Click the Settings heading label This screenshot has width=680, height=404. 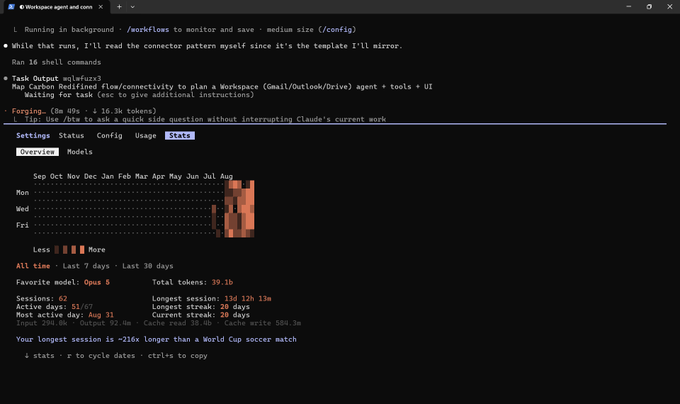[x=33, y=135]
